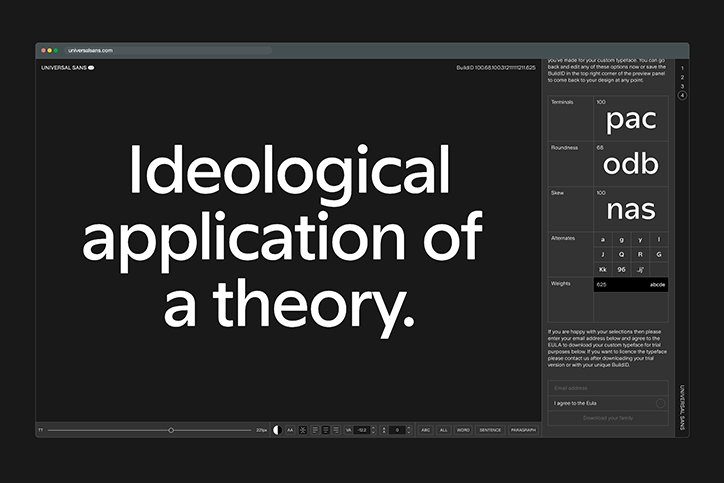Click the 'Alternates' label
724x483 pixels.
pyautogui.click(x=563, y=238)
